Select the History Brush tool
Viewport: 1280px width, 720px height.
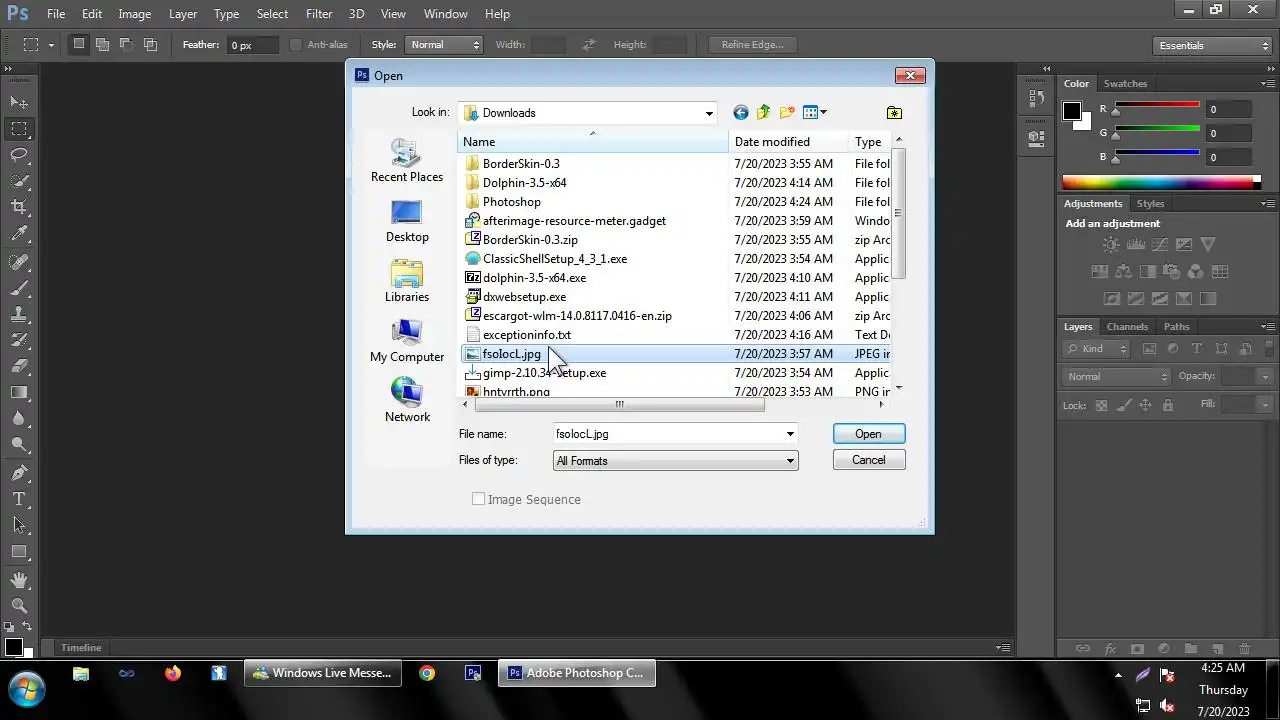click(x=19, y=340)
